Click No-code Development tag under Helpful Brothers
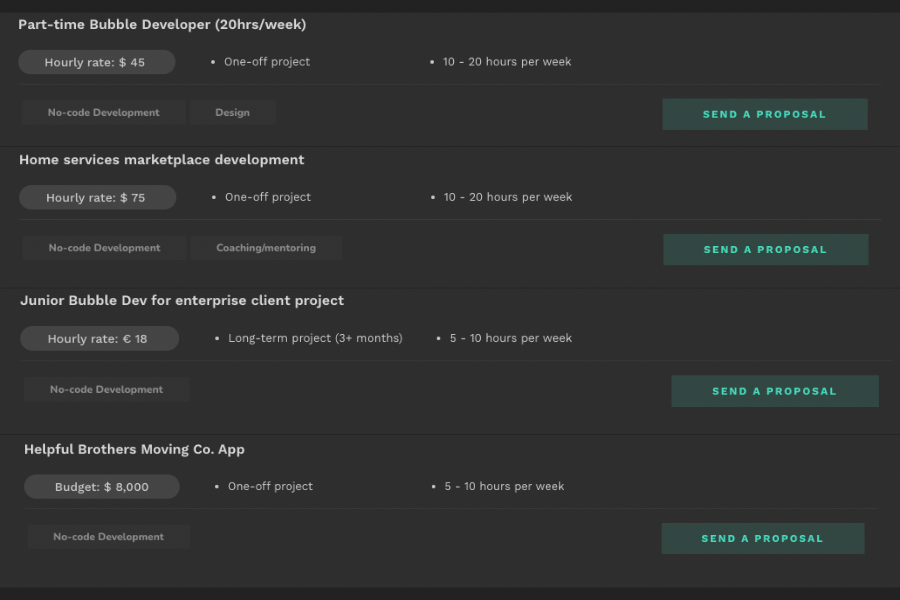The height and width of the screenshot is (600, 900). [108, 537]
